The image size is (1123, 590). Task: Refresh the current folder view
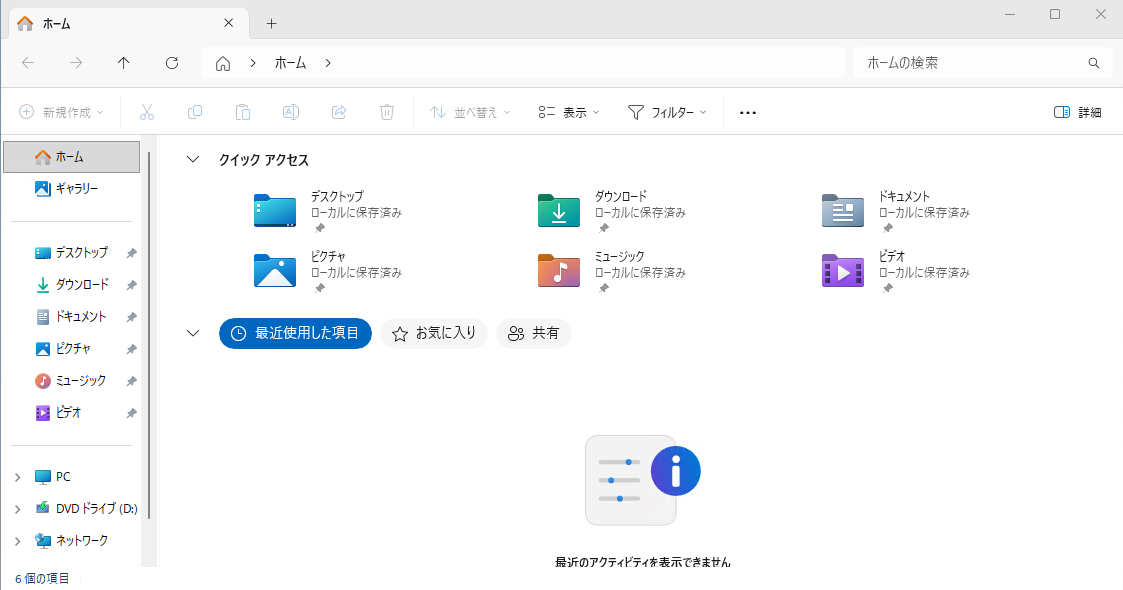[172, 63]
